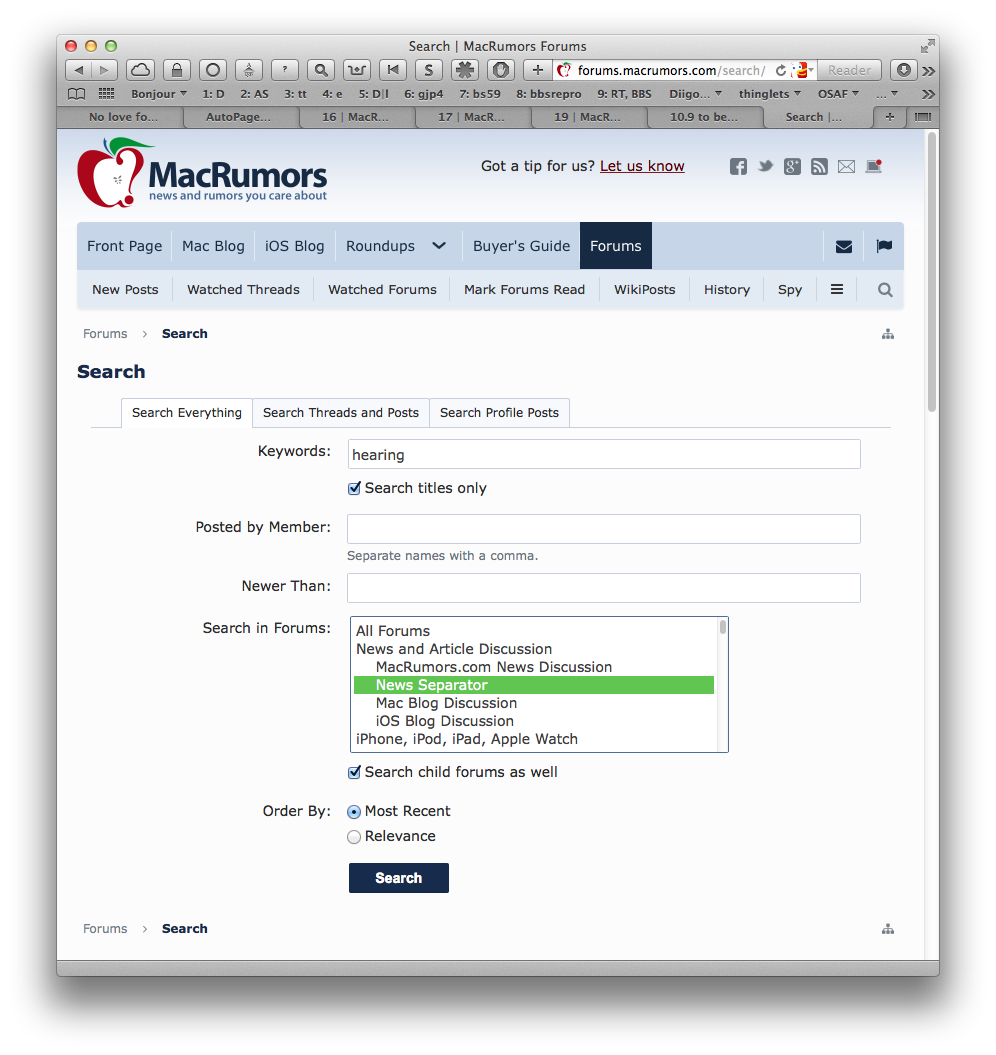Show Reading List book icon
This screenshot has width=996, height=1055.
(77, 94)
